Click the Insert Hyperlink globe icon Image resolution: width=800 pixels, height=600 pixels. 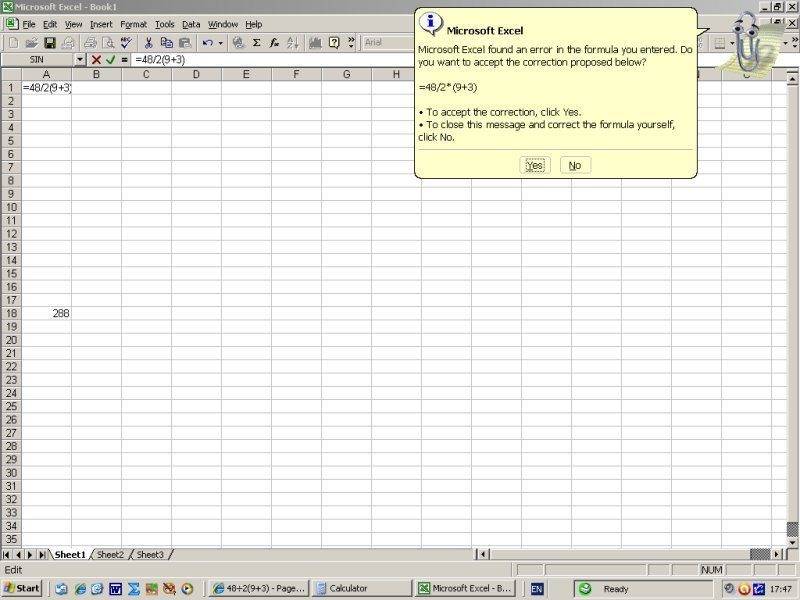(x=238, y=43)
